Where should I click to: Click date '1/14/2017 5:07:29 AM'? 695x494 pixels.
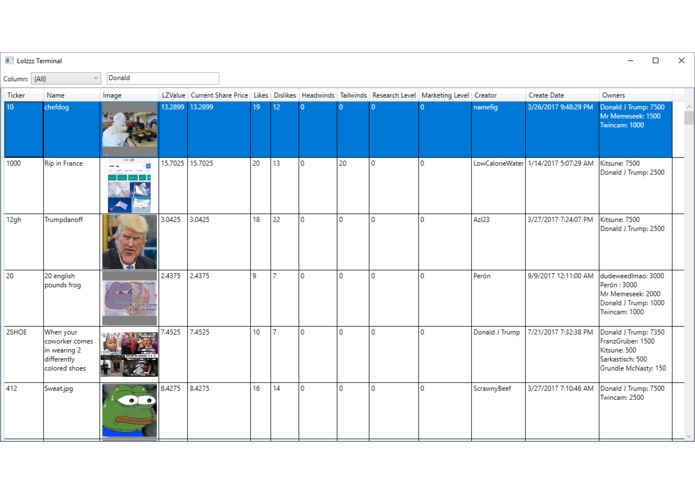(x=562, y=186)
